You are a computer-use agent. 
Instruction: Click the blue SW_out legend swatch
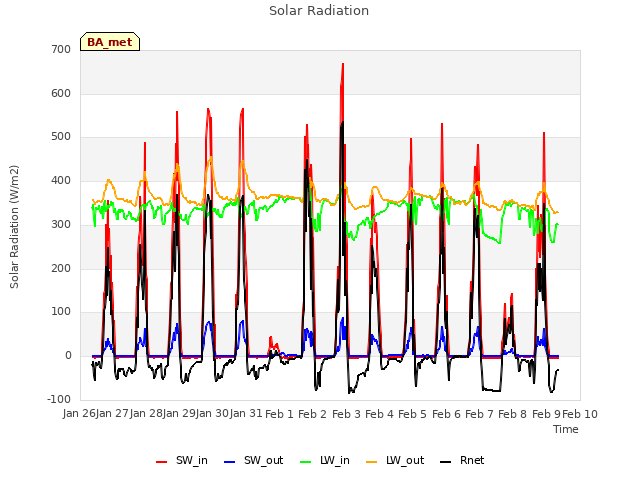pos(230,462)
